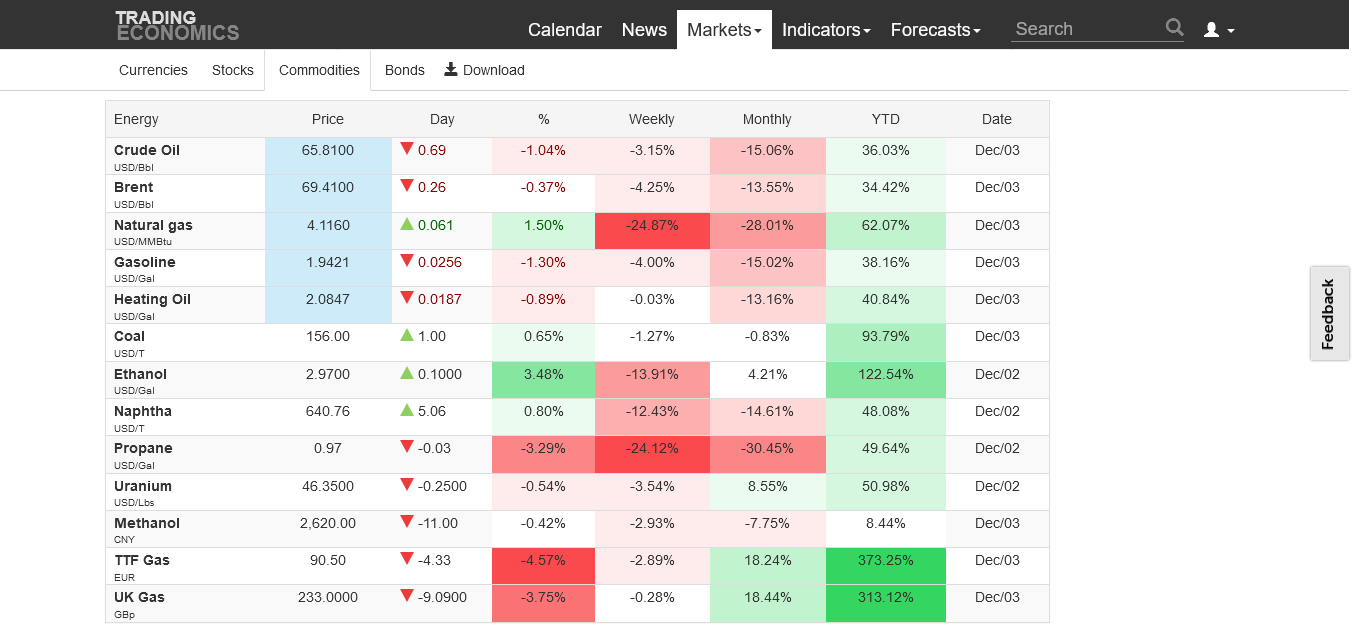Open the Calendar page link
This screenshot has width=1366, height=643.
pos(565,30)
